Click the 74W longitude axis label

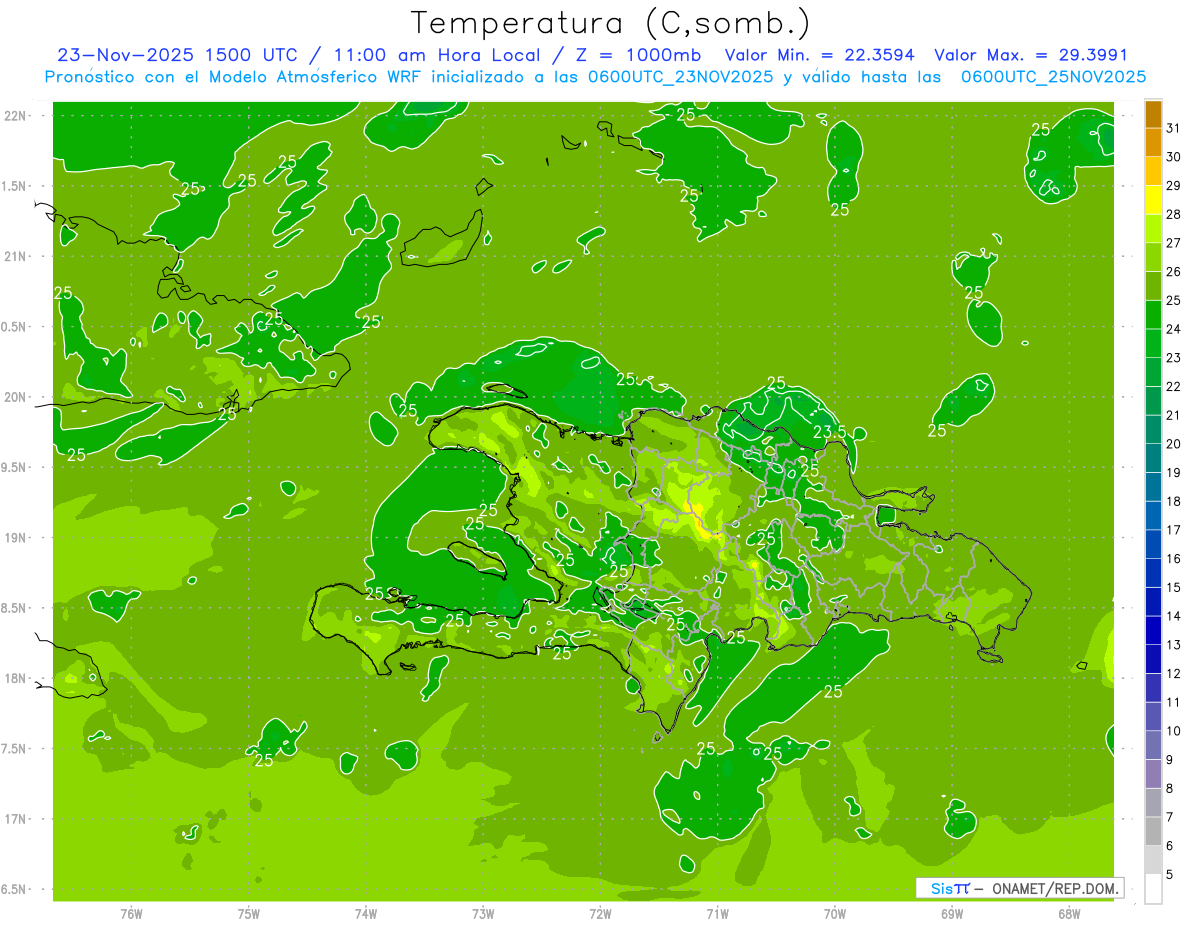pyautogui.click(x=366, y=913)
